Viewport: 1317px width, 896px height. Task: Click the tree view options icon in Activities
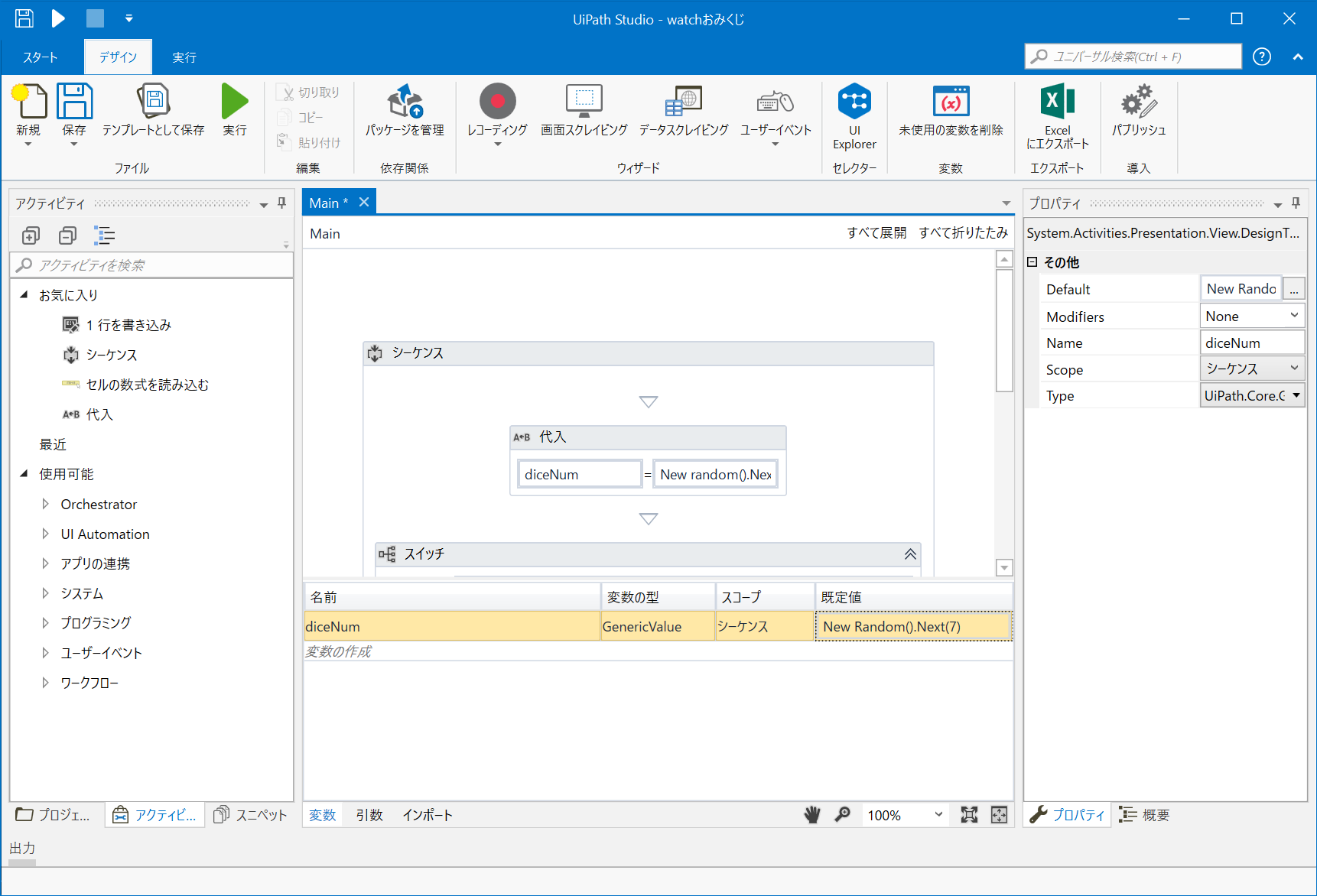pos(104,235)
